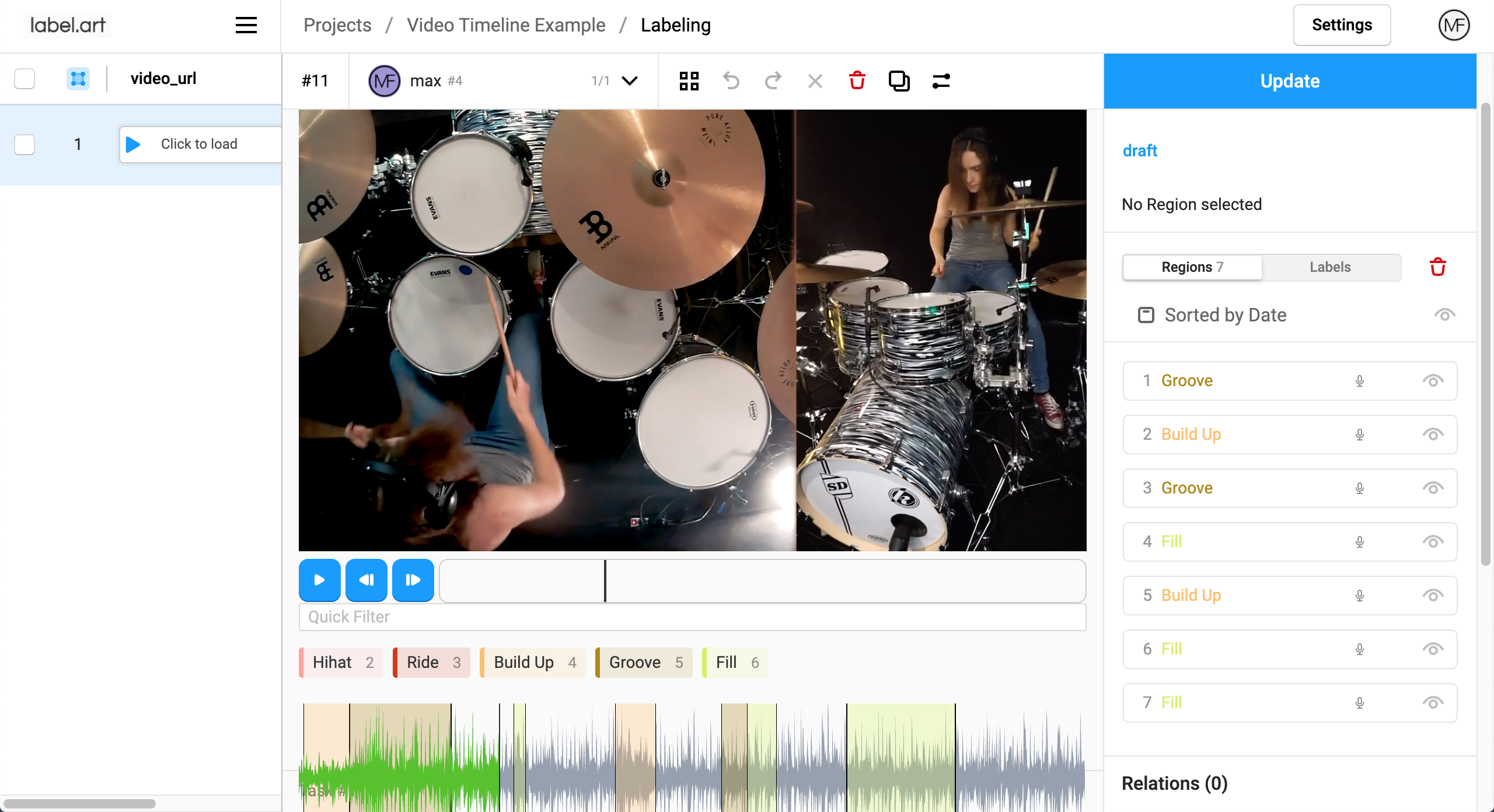The height and width of the screenshot is (812, 1494).
Task: Click the video seek bar
Action: click(x=762, y=580)
